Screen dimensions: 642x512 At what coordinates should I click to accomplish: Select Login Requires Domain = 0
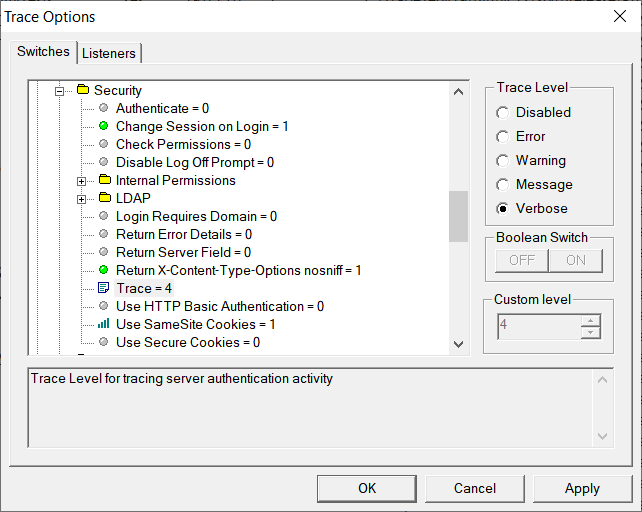tap(197, 216)
